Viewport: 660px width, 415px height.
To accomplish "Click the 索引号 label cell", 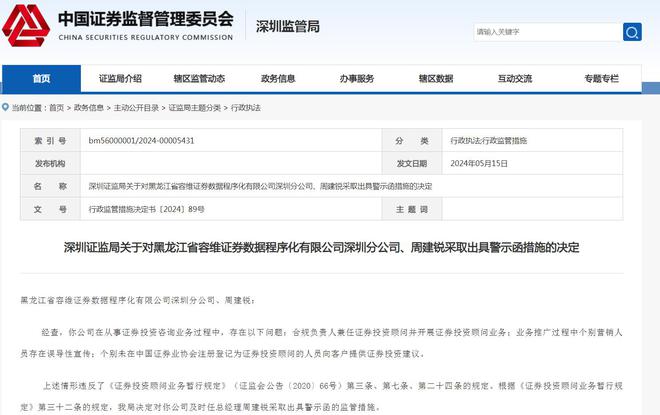I will [x=51, y=141].
